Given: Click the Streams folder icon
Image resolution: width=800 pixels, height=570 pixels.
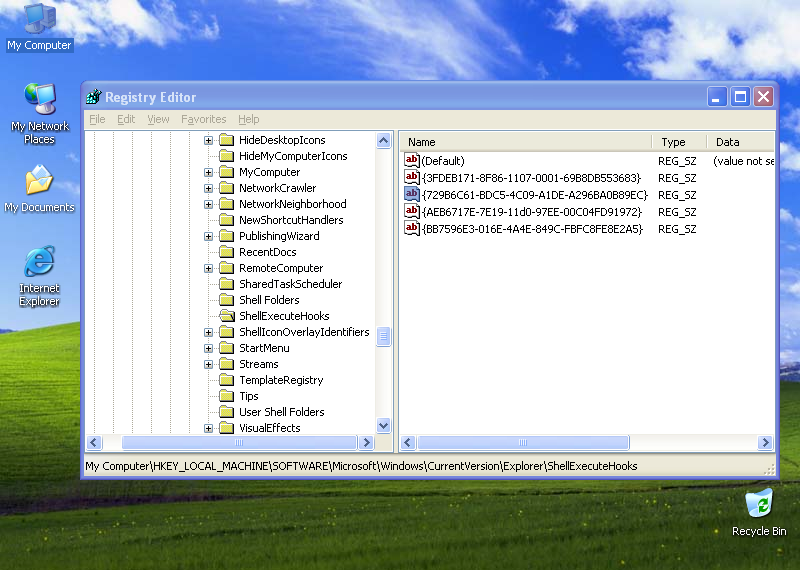Looking at the screenshot, I should coord(227,364).
